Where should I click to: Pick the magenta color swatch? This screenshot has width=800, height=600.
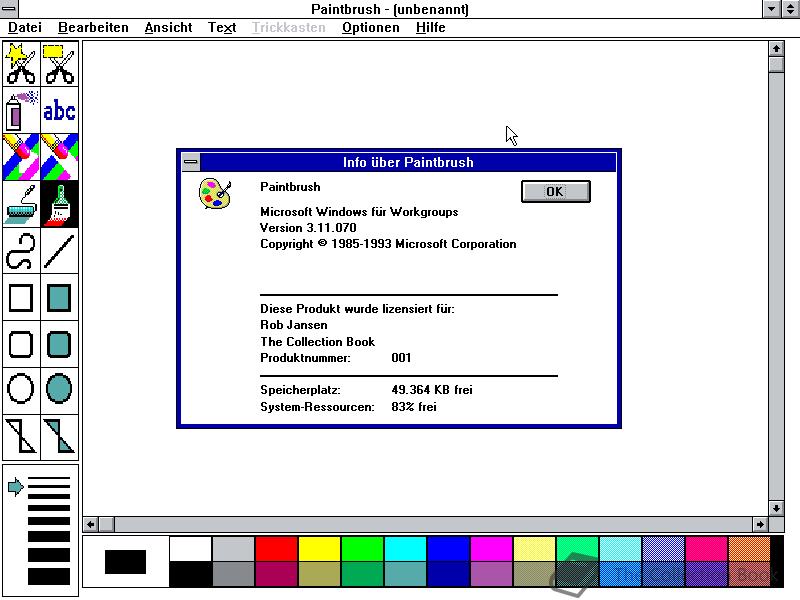coord(491,548)
